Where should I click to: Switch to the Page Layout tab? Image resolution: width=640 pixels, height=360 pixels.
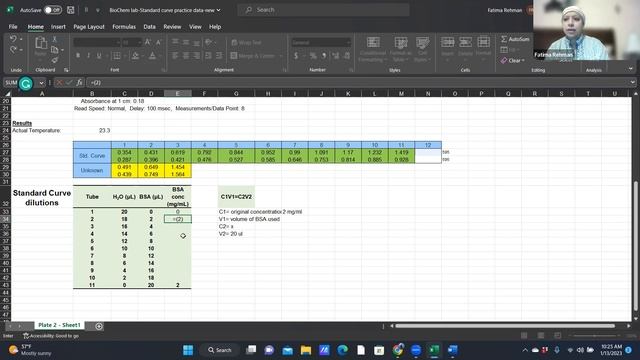tap(89, 27)
